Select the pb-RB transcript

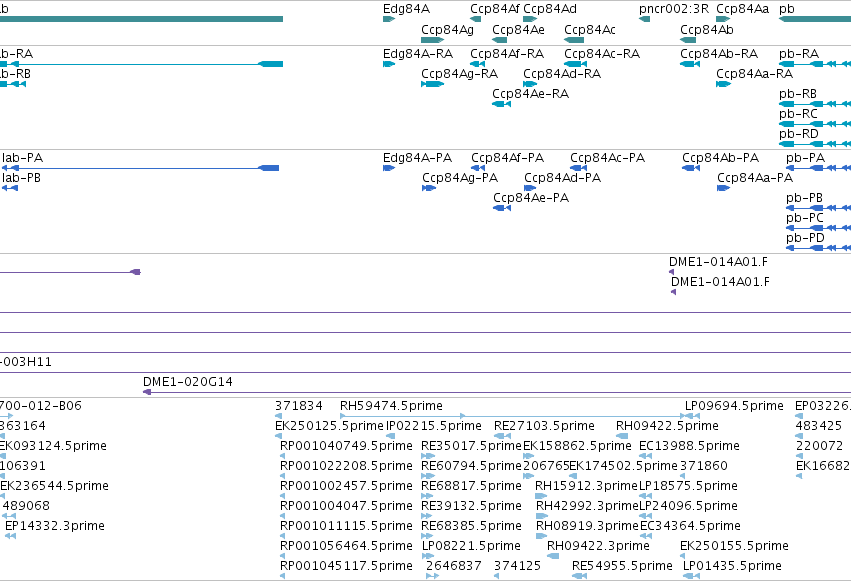(815, 104)
